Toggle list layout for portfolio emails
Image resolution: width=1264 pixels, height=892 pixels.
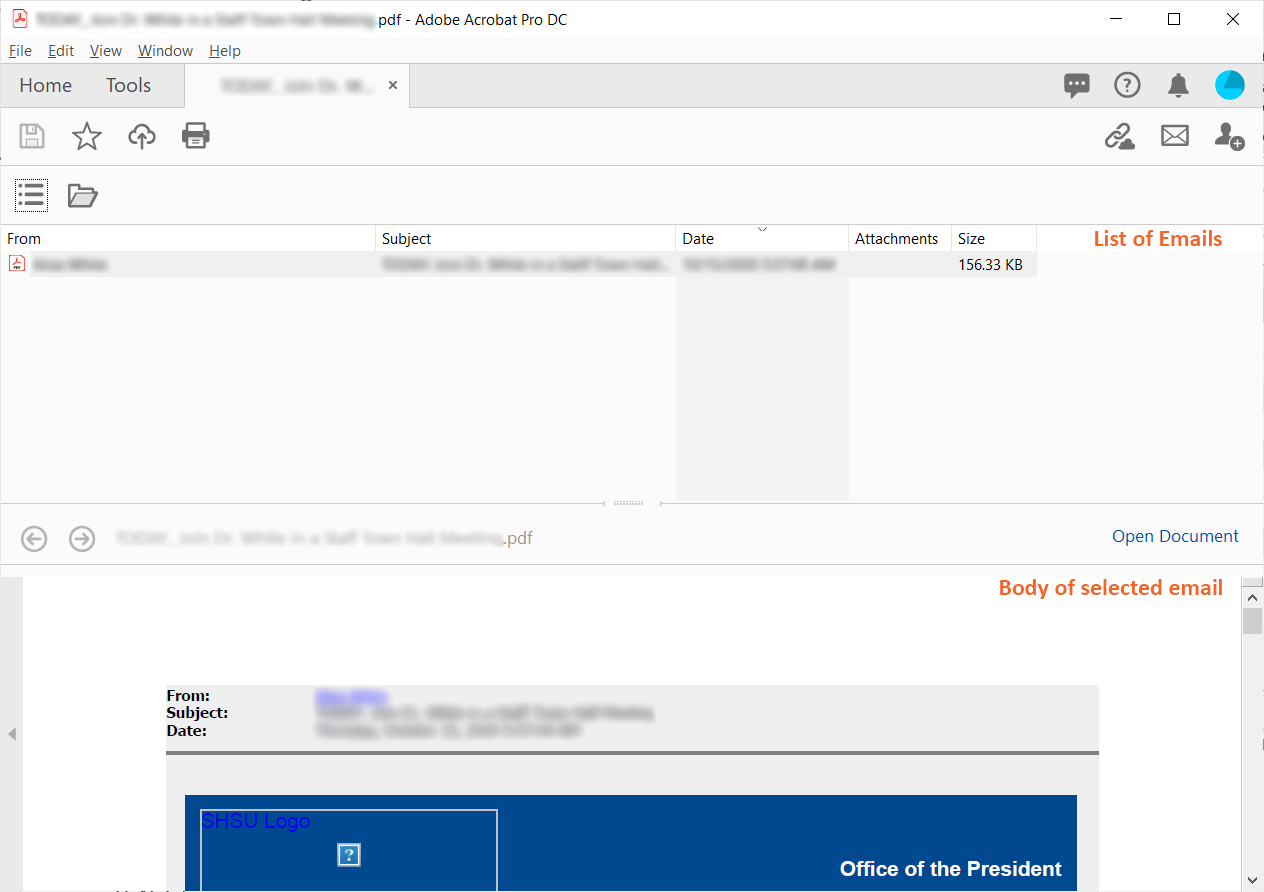pyautogui.click(x=31, y=195)
